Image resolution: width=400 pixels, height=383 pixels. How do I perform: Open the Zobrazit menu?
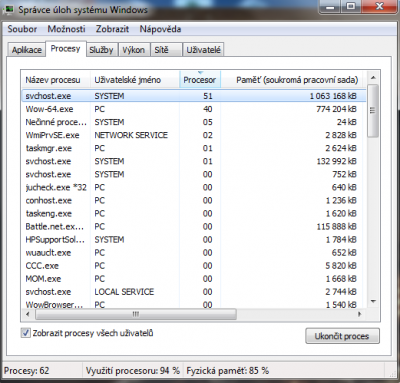(112, 29)
